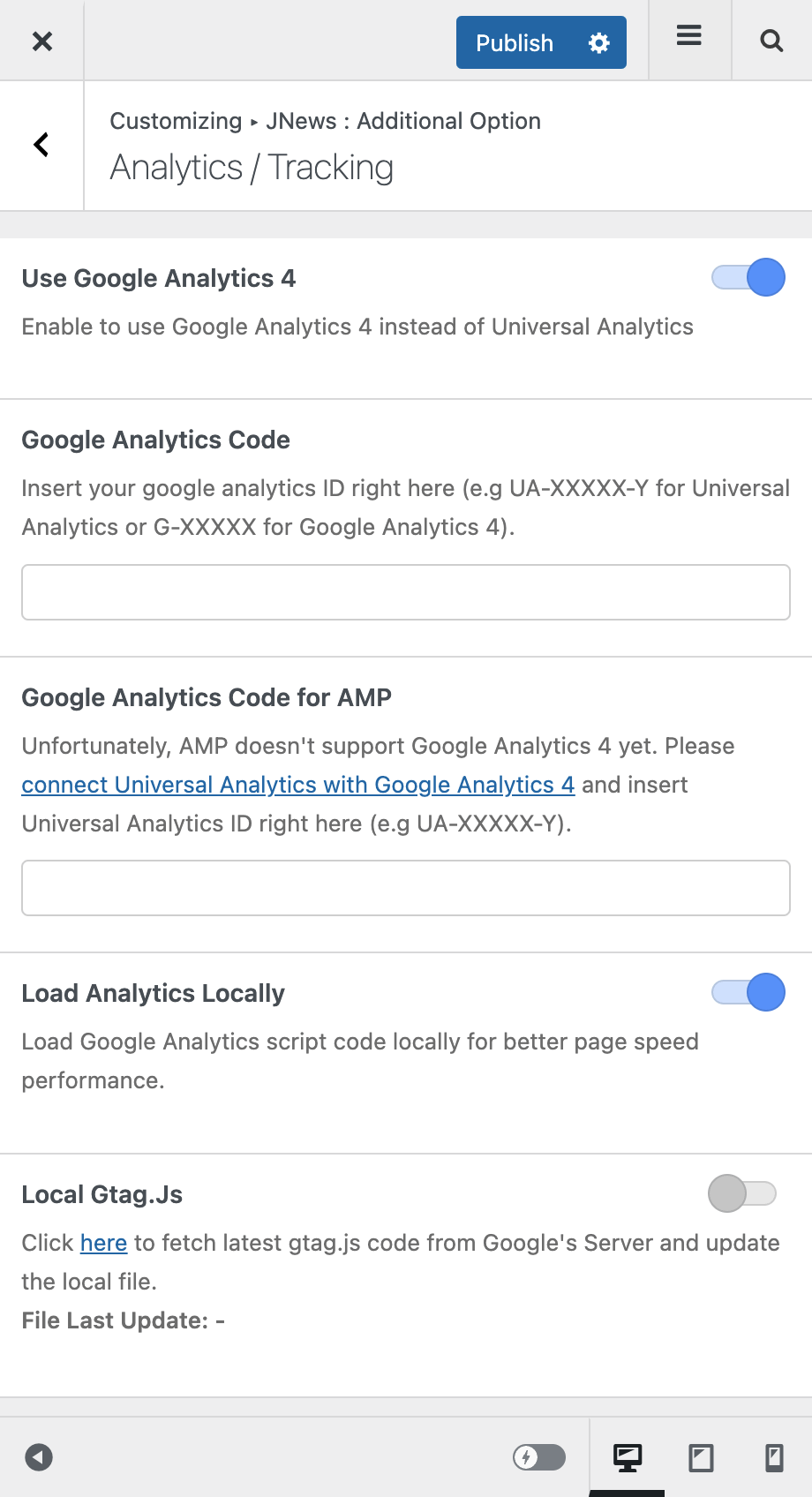Focus the Google Analytics Code input field

(406, 592)
